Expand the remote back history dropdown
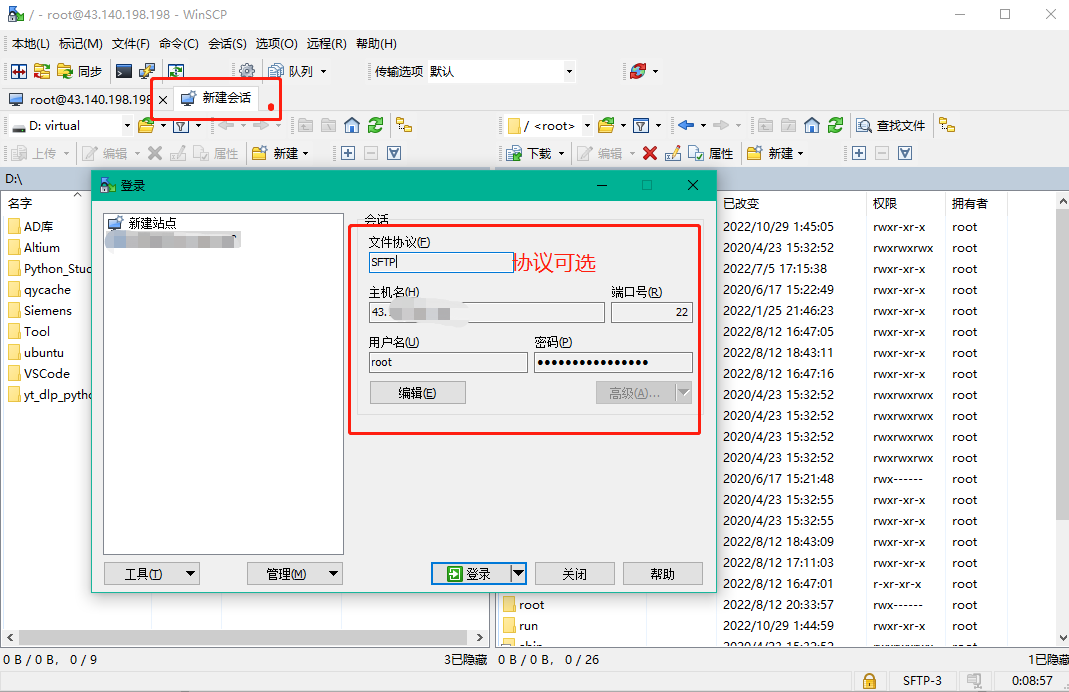The width and height of the screenshot is (1069, 692). tap(703, 125)
